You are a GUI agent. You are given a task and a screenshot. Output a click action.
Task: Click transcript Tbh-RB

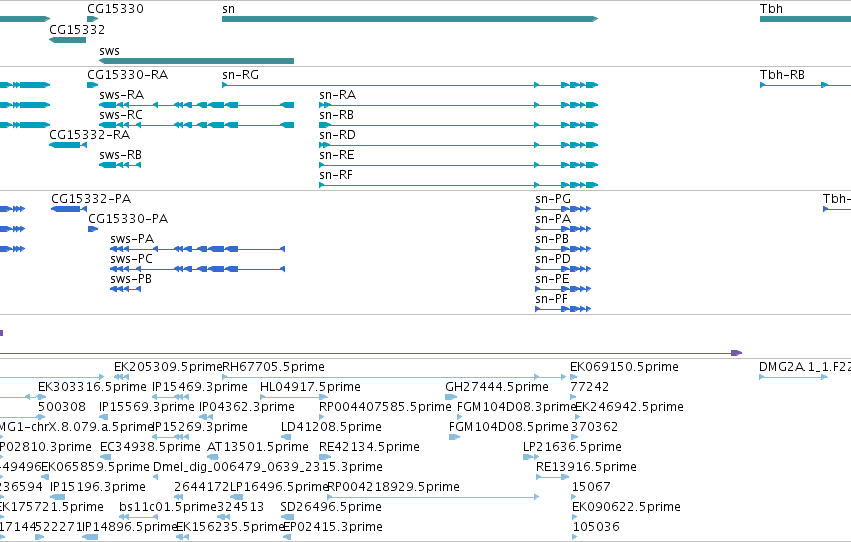805,85
